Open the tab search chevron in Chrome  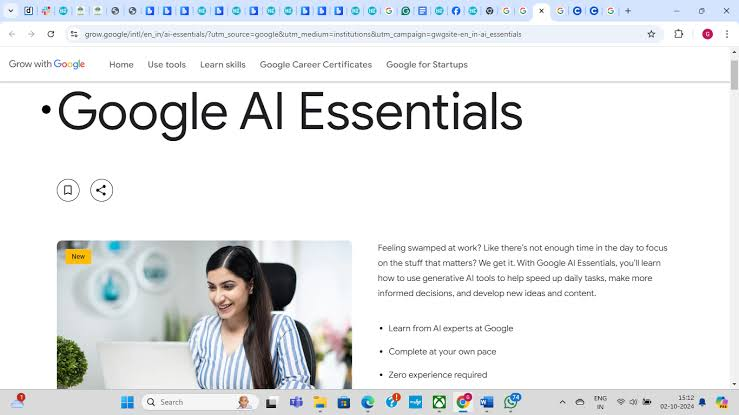[10, 10]
